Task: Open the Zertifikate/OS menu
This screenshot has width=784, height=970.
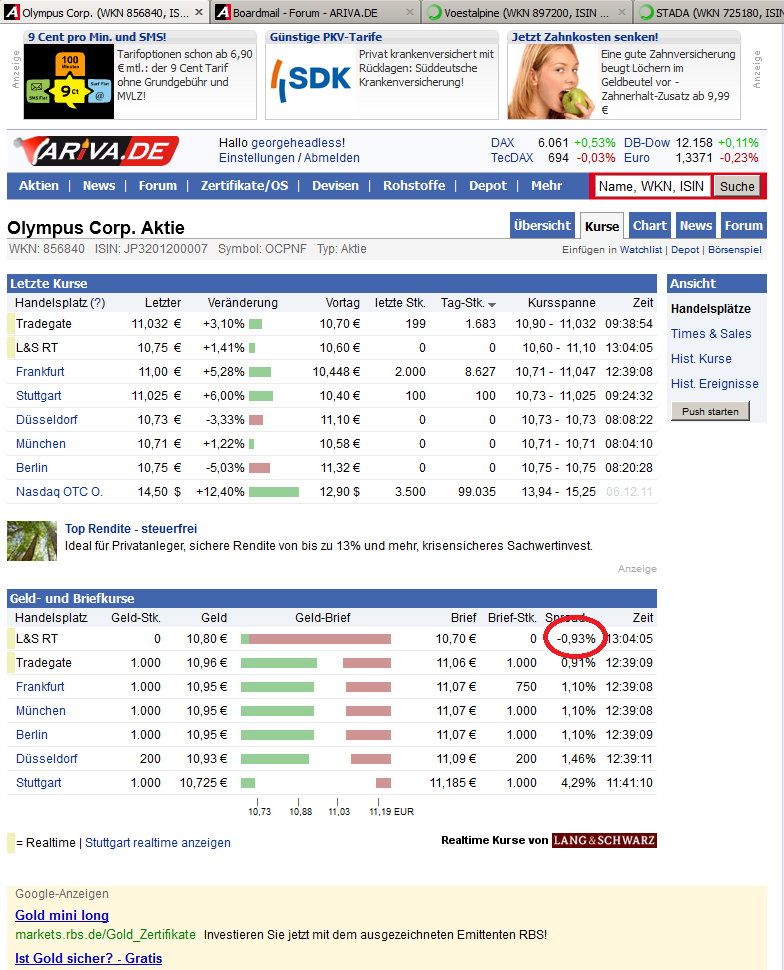Action: pyautogui.click(x=244, y=186)
